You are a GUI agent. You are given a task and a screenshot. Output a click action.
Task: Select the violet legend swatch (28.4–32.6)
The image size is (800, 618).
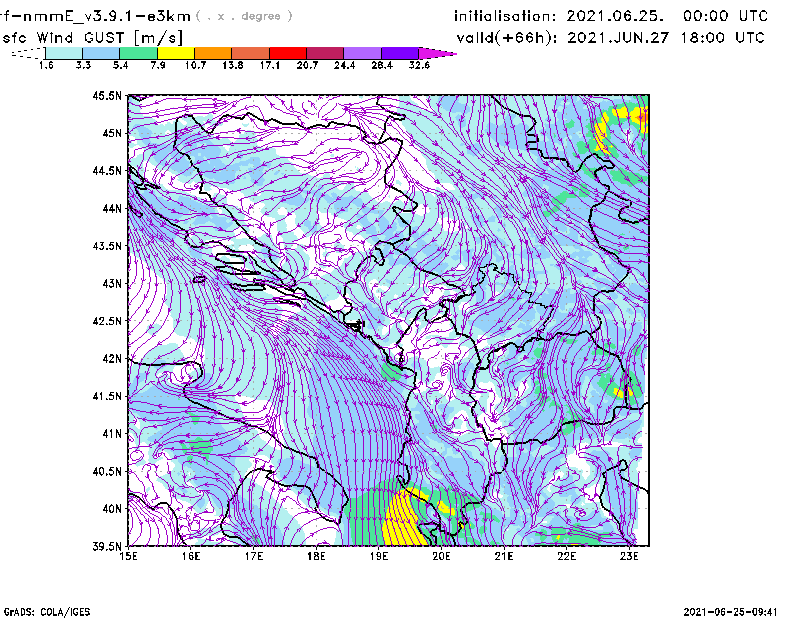pyautogui.click(x=400, y=53)
